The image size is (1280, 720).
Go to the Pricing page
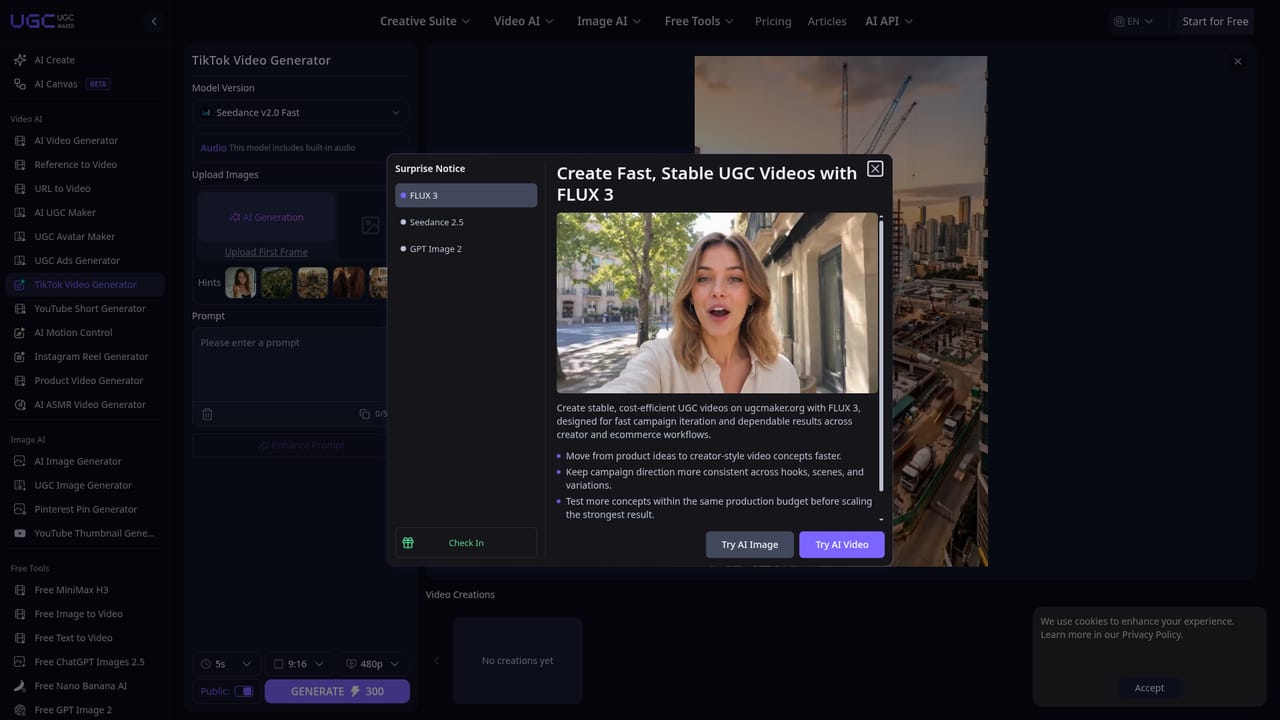pos(773,21)
